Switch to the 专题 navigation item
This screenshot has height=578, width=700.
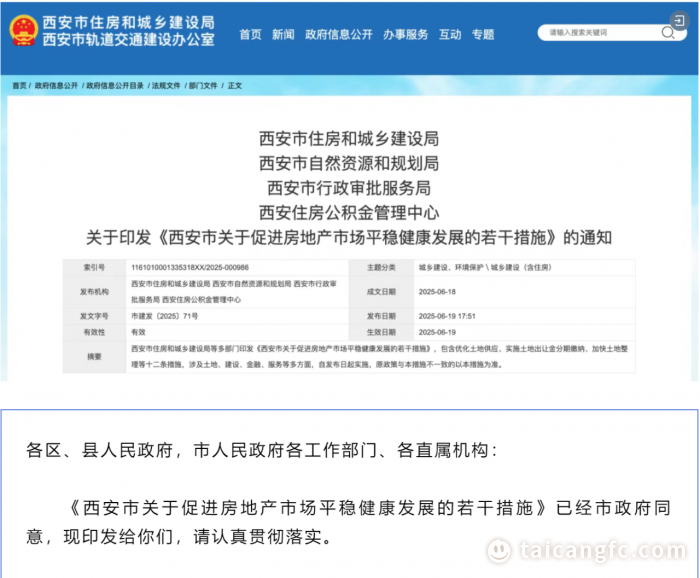(484, 34)
